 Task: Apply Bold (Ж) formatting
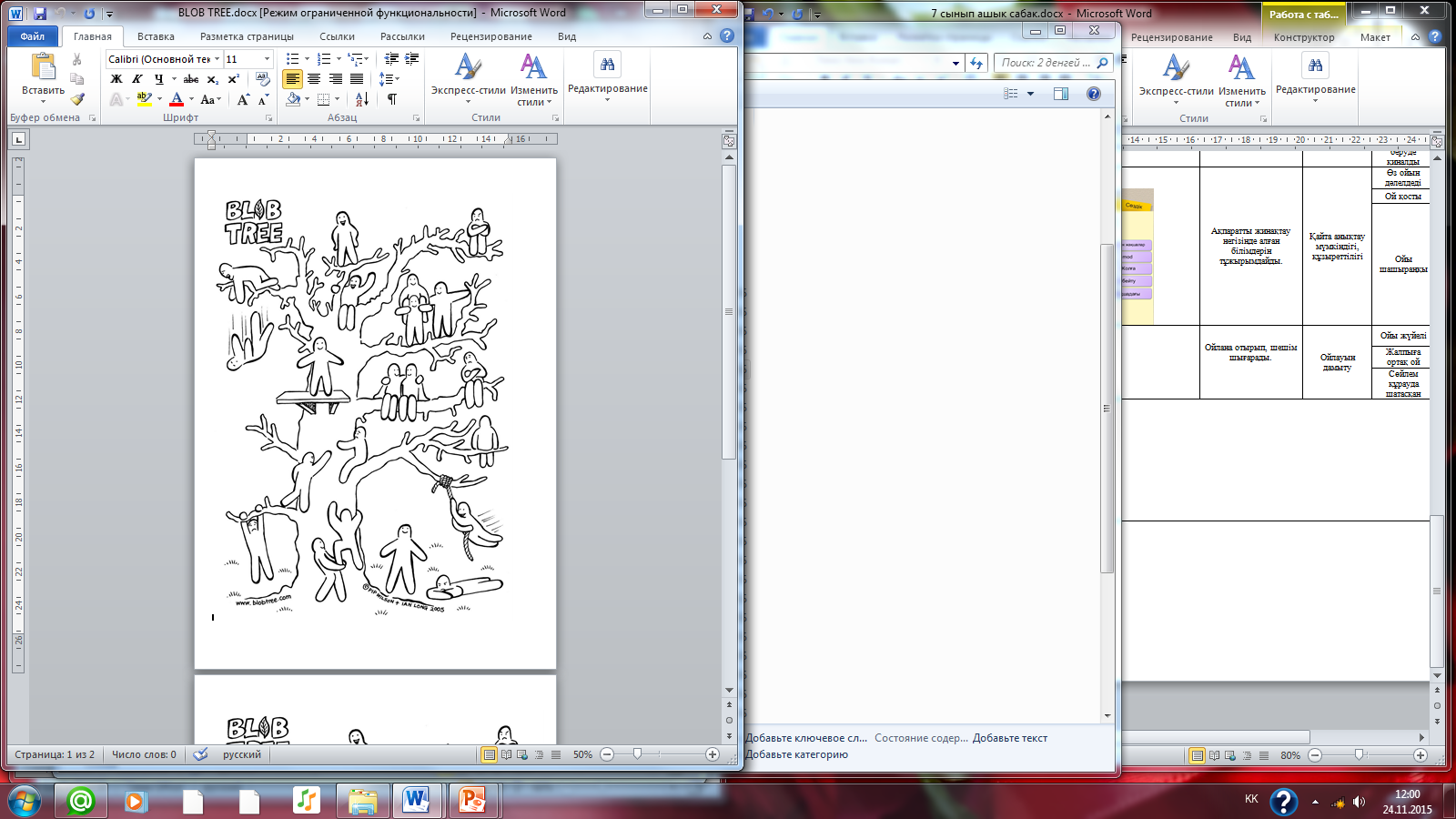116,79
